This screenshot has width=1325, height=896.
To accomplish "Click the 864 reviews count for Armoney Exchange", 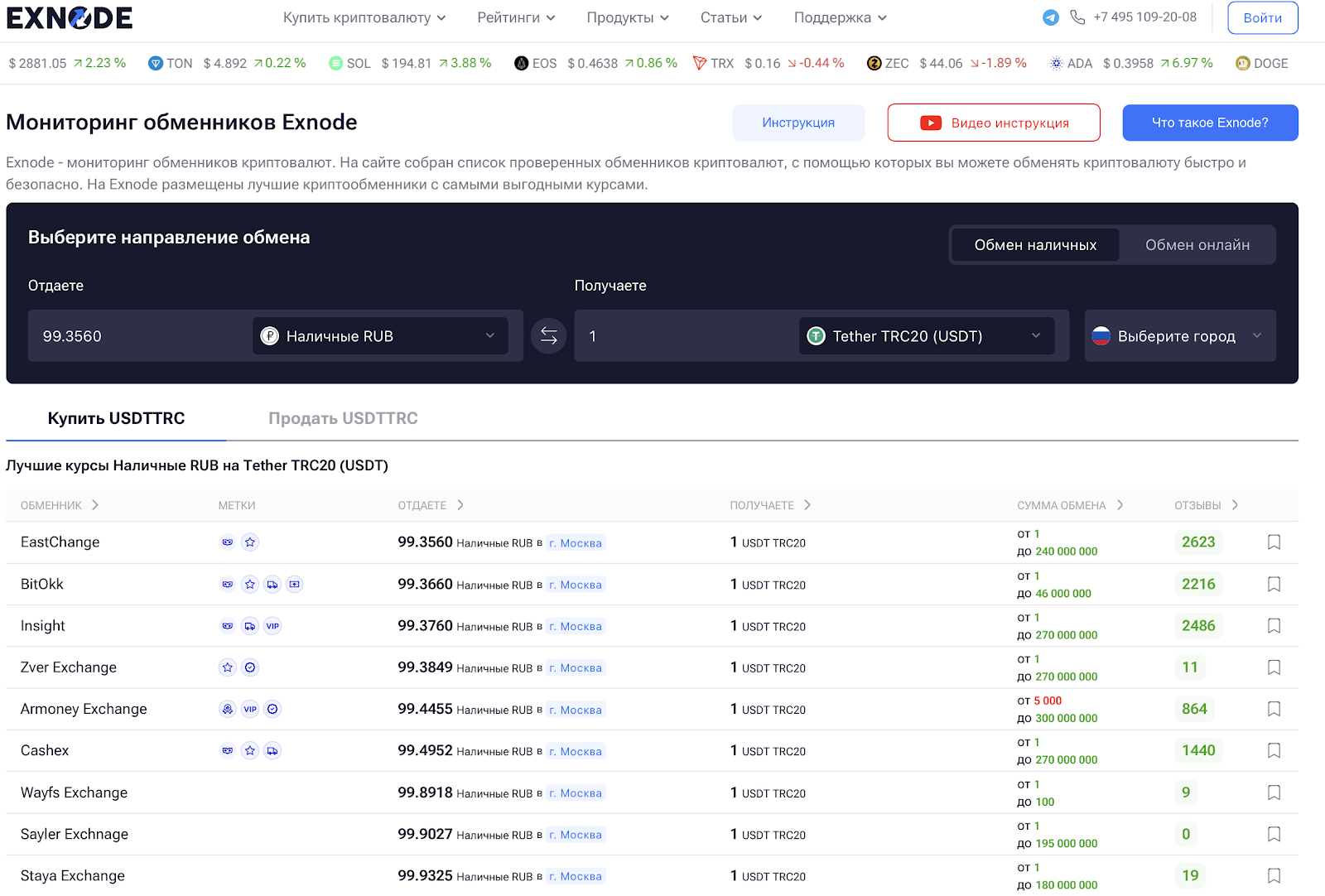I will (x=1195, y=709).
